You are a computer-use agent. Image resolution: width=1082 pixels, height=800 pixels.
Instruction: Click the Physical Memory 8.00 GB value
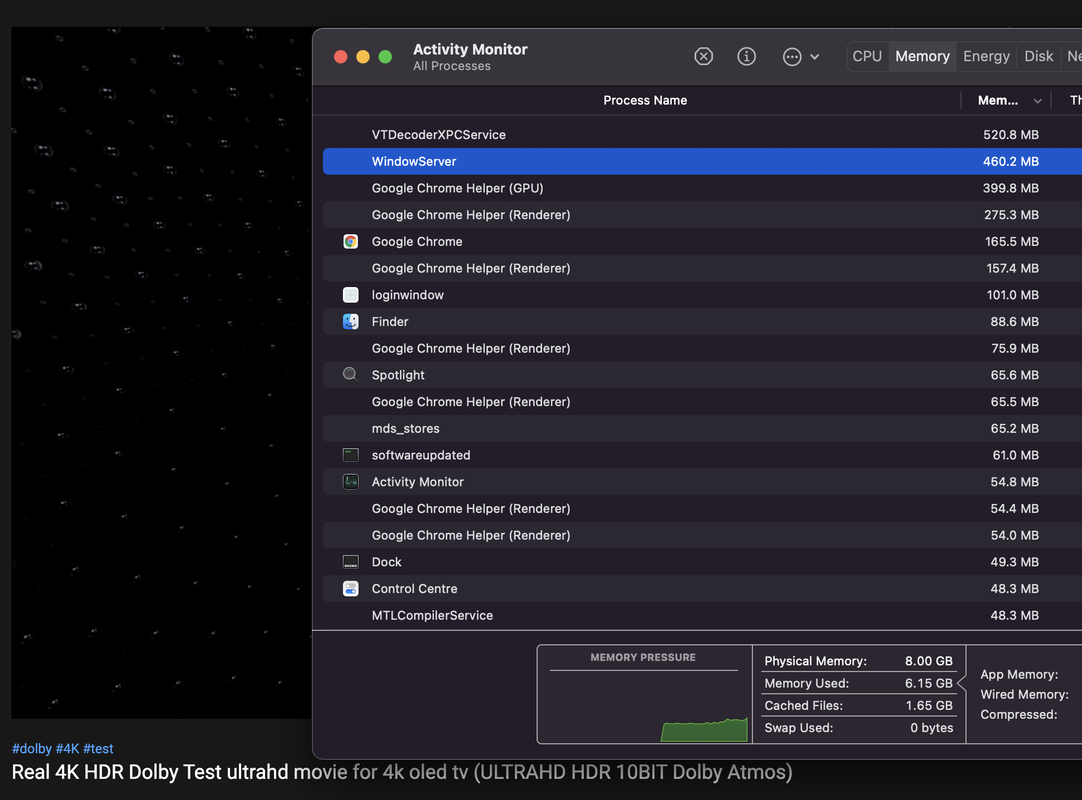(928, 661)
